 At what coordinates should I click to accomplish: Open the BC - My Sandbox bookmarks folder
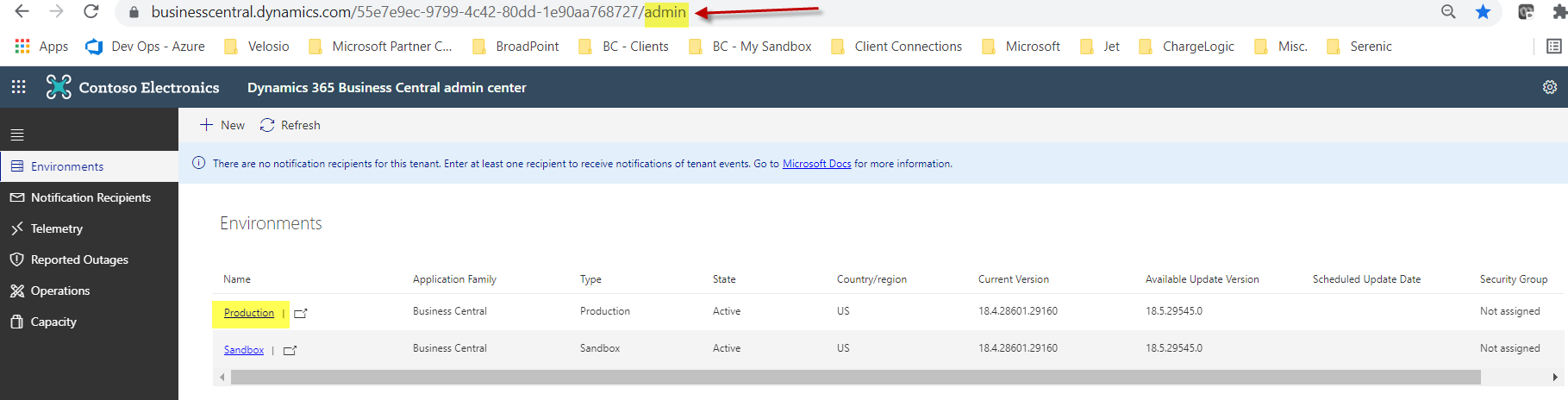pyautogui.click(x=750, y=47)
